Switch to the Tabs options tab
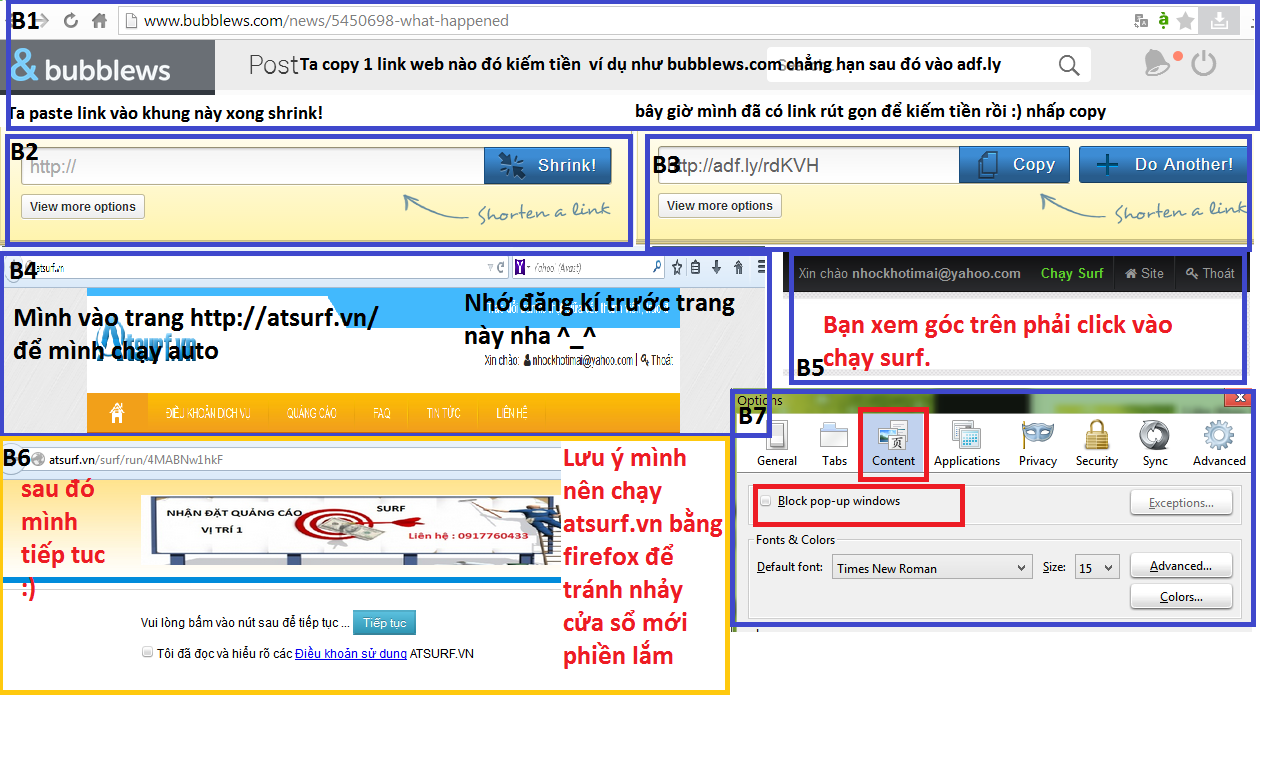The height and width of the screenshot is (760, 1261). (x=834, y=443)
